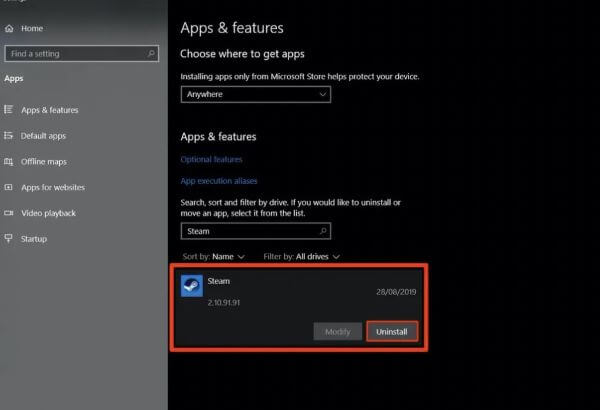Open the App execution aliases link
The image size is (600, 410).
pos(219,181)
